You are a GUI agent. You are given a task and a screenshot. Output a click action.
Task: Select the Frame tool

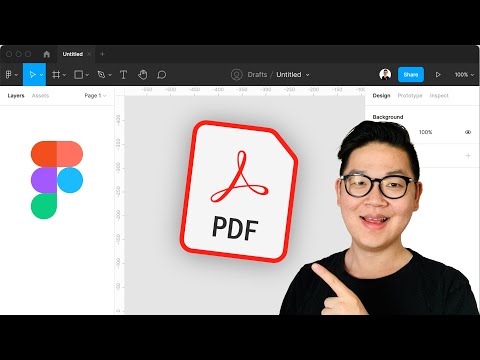pyautogui.click(x=56, y=75)
